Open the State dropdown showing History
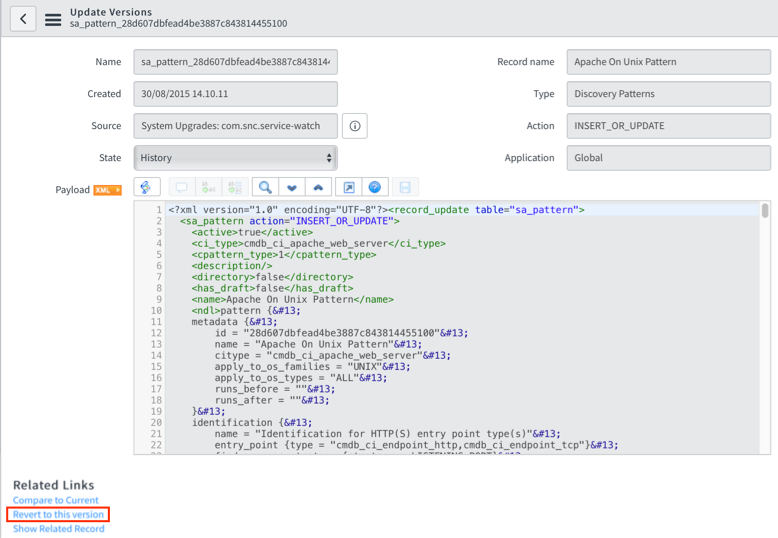This screenshot has width=778, height=538. point(236,158)
